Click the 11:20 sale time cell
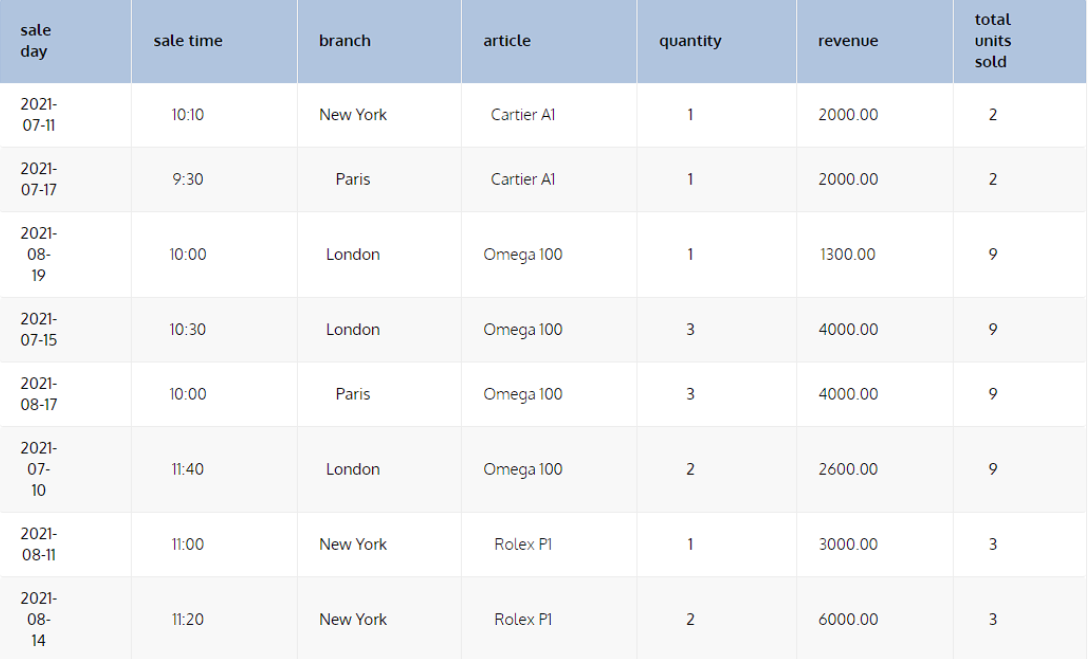This screenshot has width=1088, height=659. tap(188, 620)
